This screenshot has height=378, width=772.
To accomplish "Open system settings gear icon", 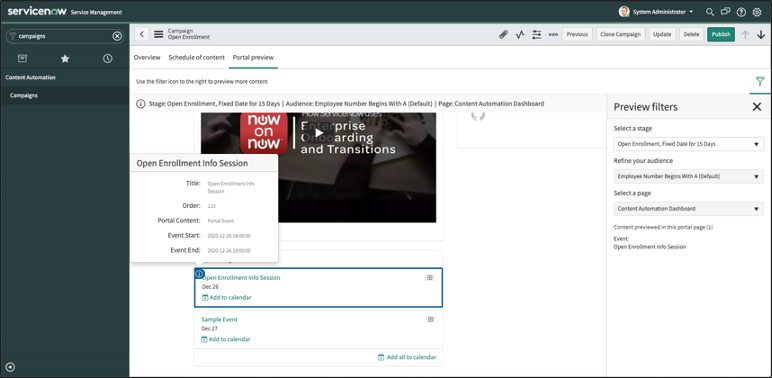I will (x=757, y=12).
